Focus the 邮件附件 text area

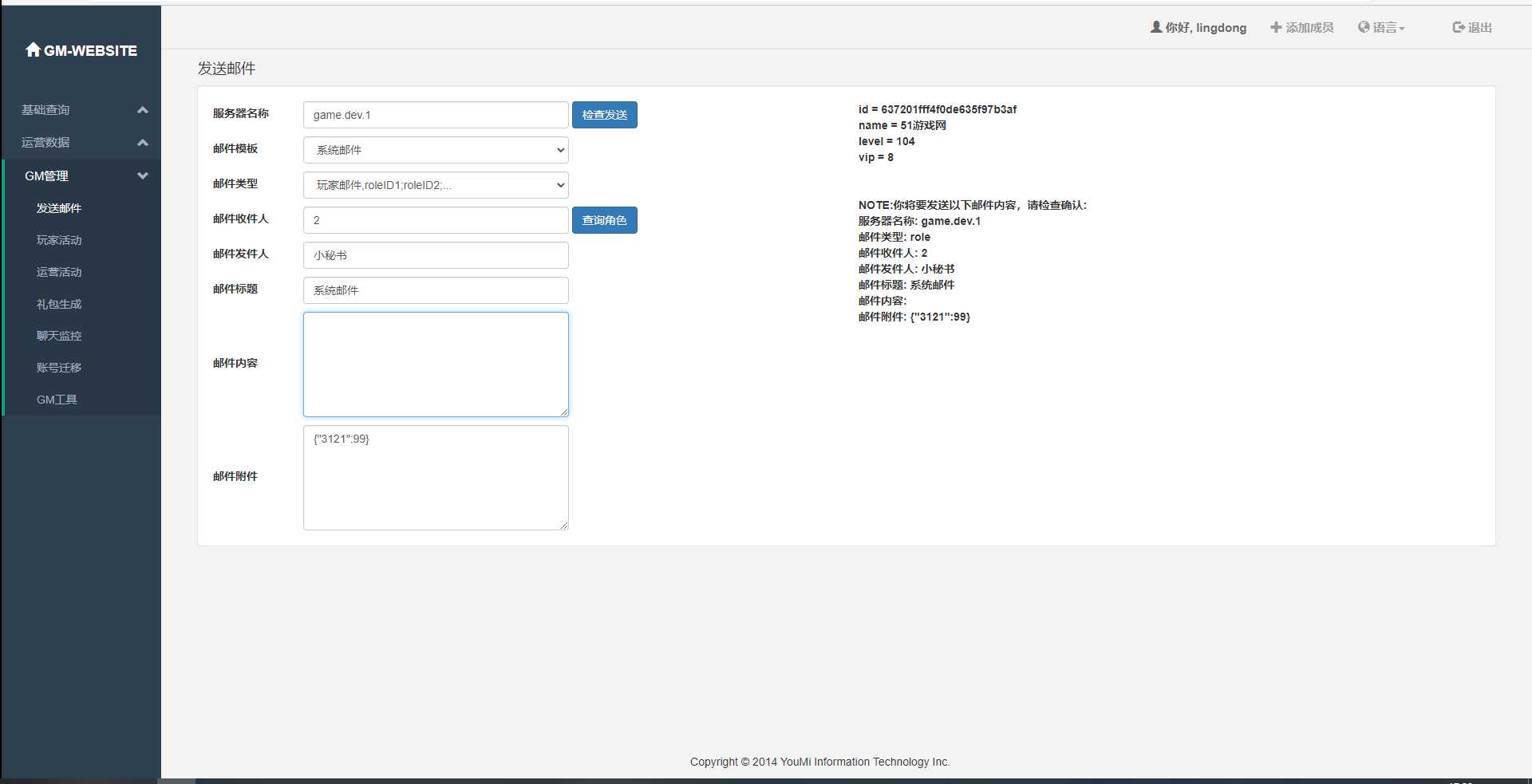[x=436, y=478]
